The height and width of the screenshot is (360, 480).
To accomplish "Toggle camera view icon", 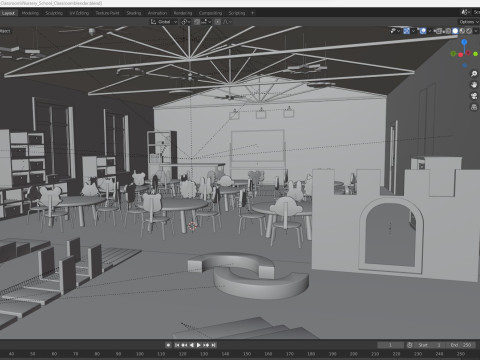I will [474, 96].
